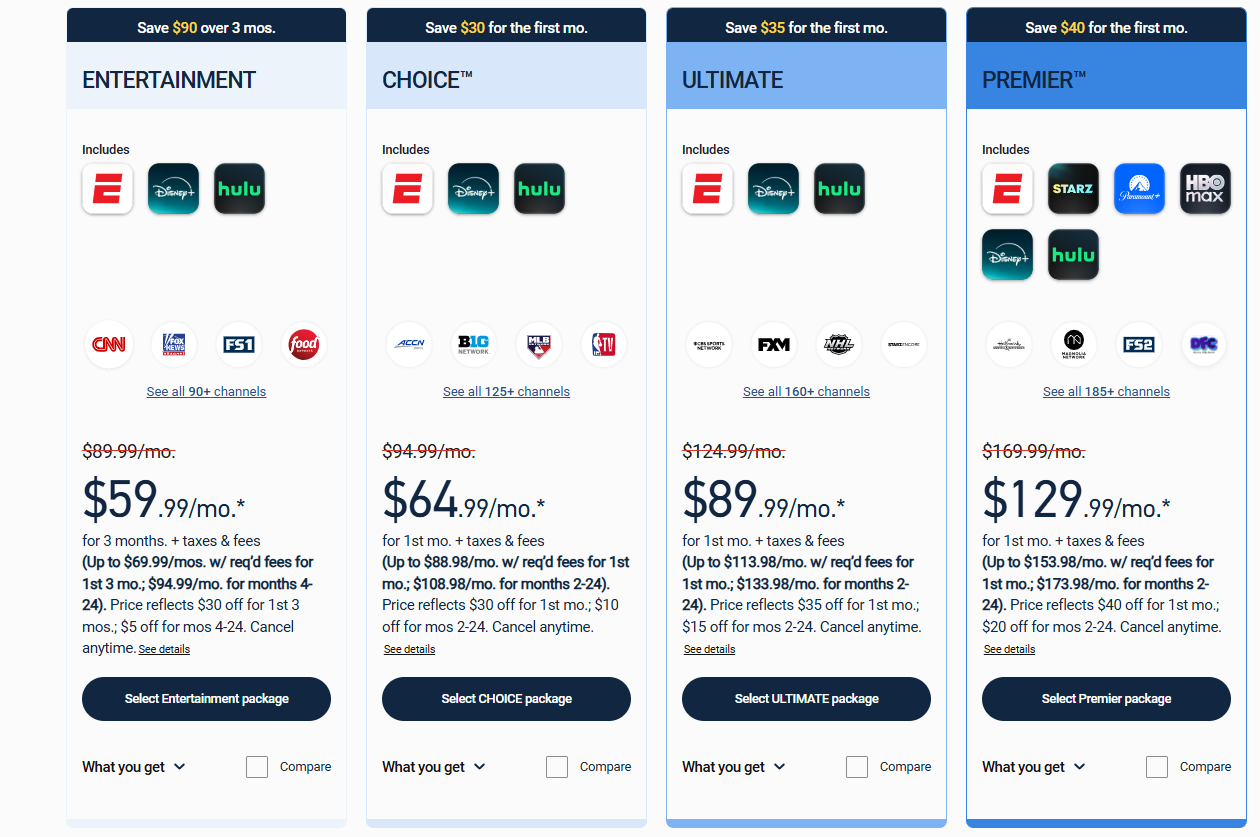The height and width of the screenshot is (837, 1260).
Task: Click the NHL Network channel logo
Action: coord(839,345)
